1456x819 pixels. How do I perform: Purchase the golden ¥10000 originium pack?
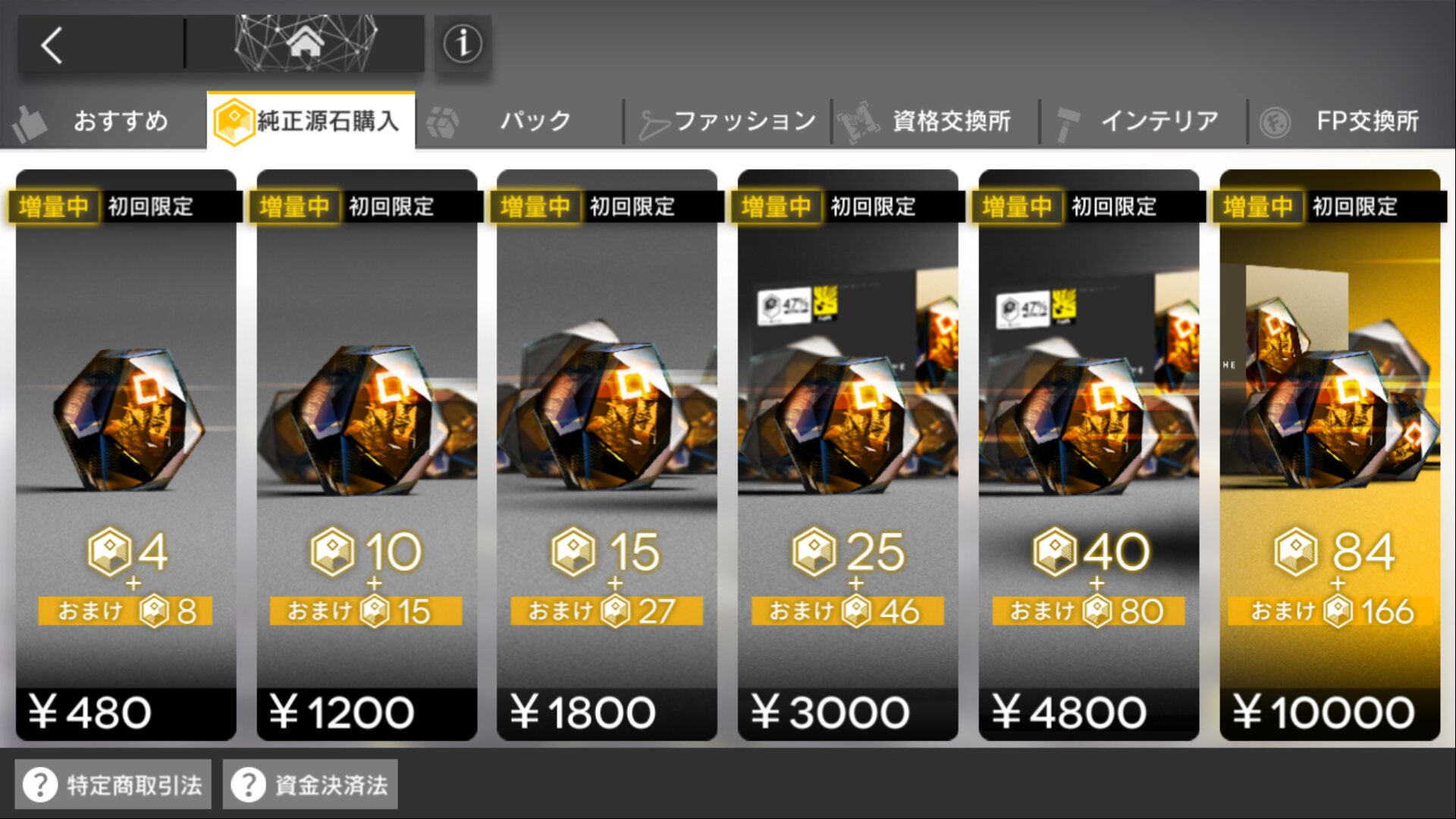(1330, 455)
